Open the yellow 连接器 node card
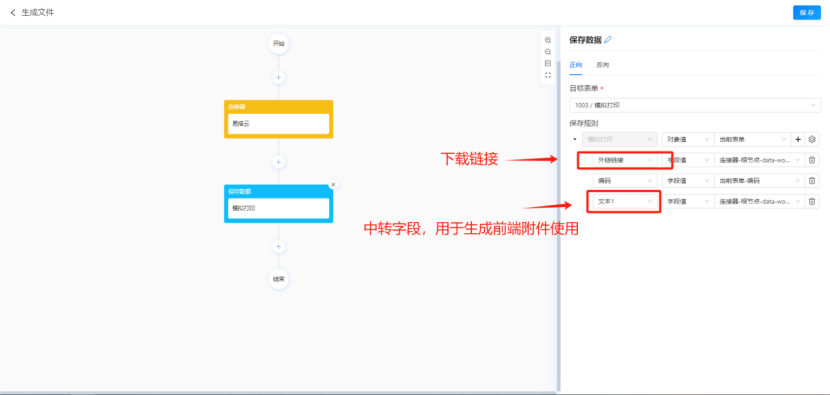Screen dimensions: 830x395 (x=278, y=119)
